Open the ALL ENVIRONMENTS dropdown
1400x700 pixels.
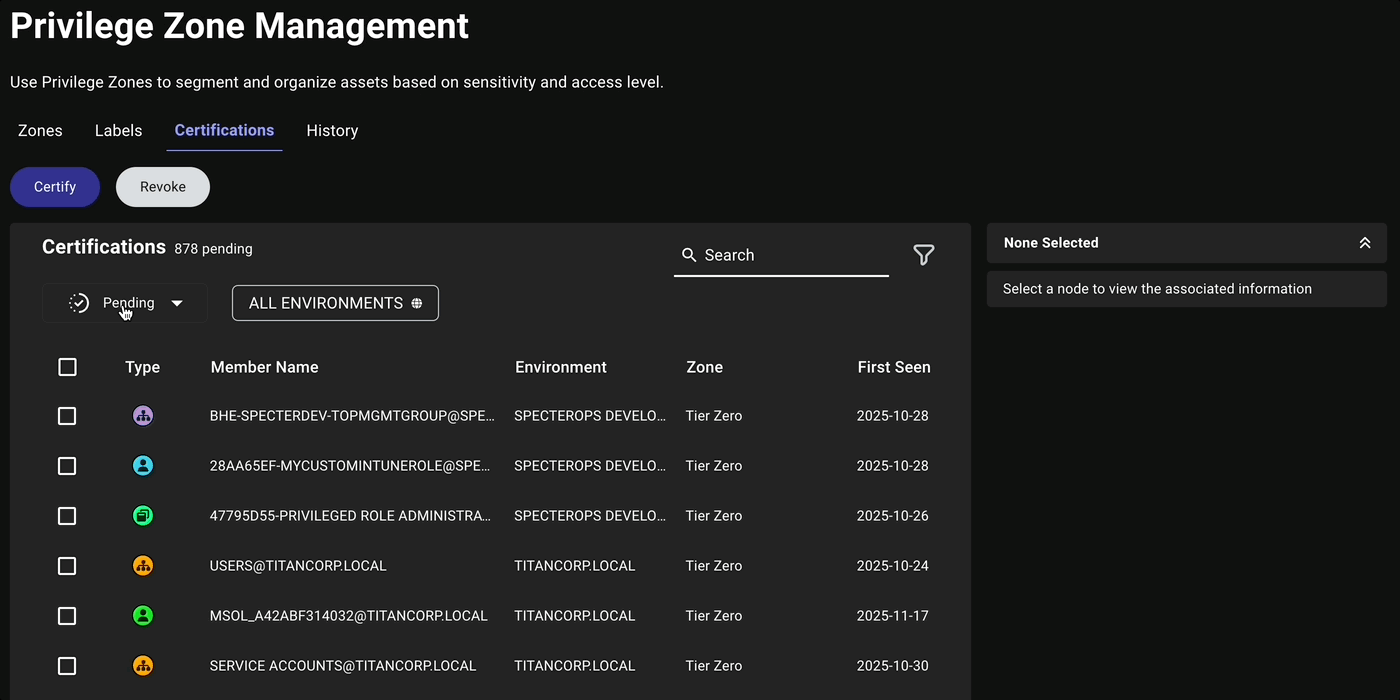click(335, 302)
